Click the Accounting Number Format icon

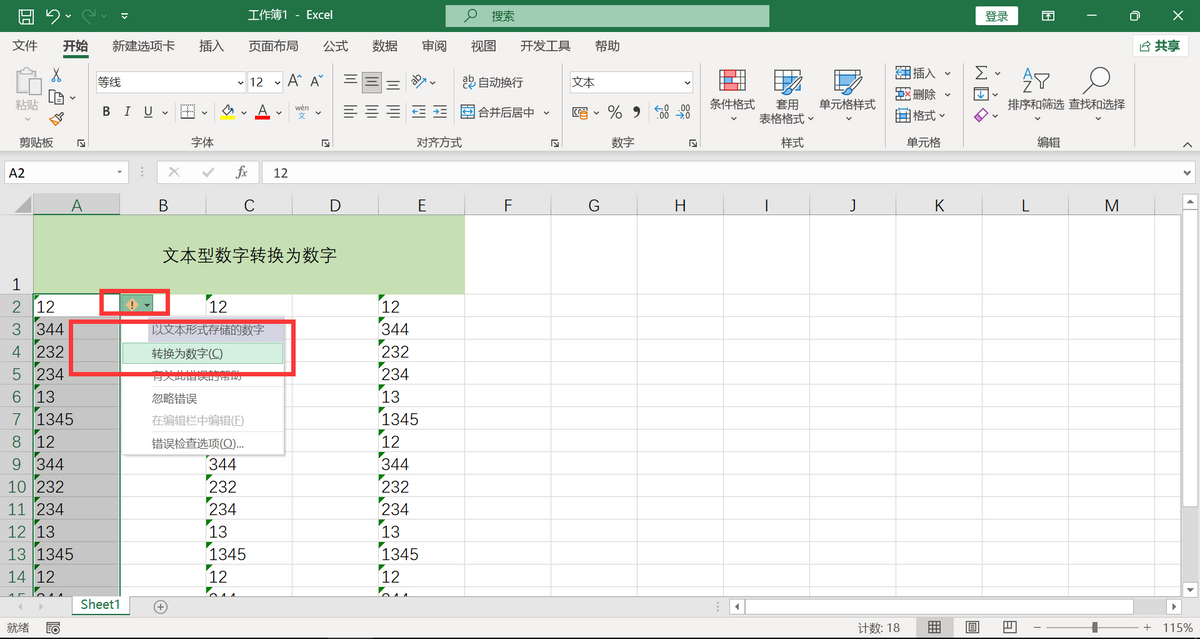pyautogui.click(x=582, y=112)
